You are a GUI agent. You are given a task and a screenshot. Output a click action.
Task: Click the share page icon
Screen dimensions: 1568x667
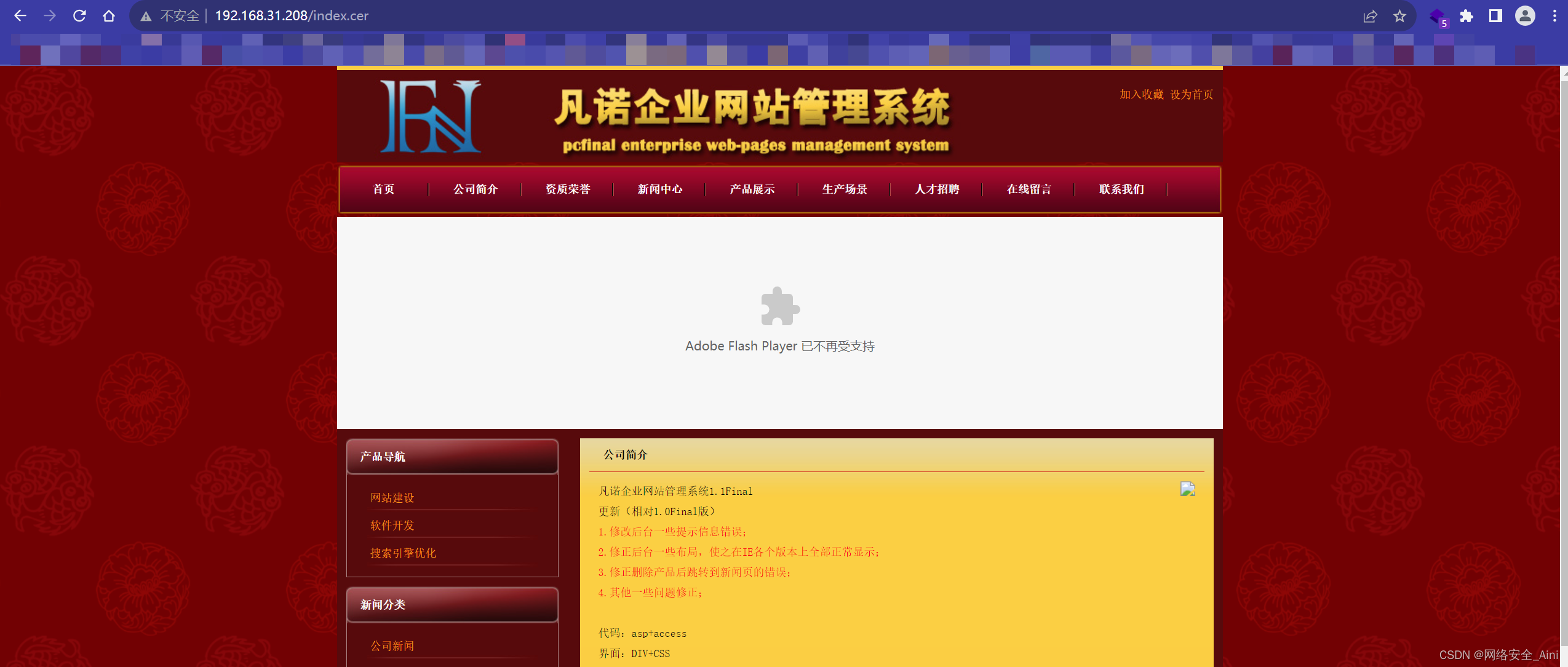coord(1370,16)
